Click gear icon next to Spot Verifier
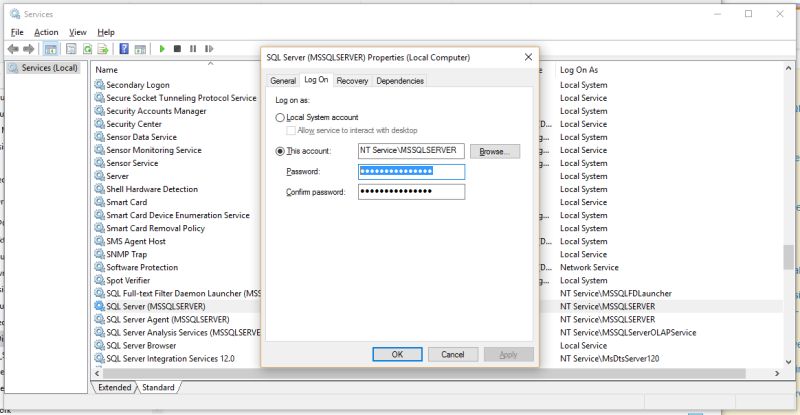Viewport: 800px width, 415px height. click(x=99, y=280)
